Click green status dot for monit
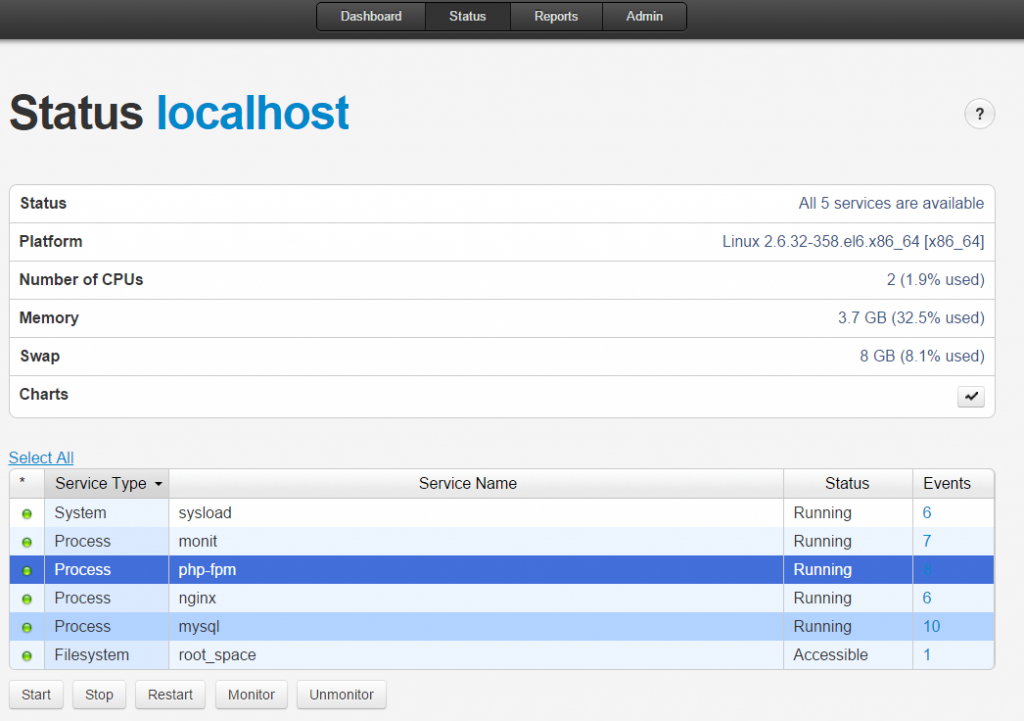This screenshot has width=1024, height=721. pos(27,542)
